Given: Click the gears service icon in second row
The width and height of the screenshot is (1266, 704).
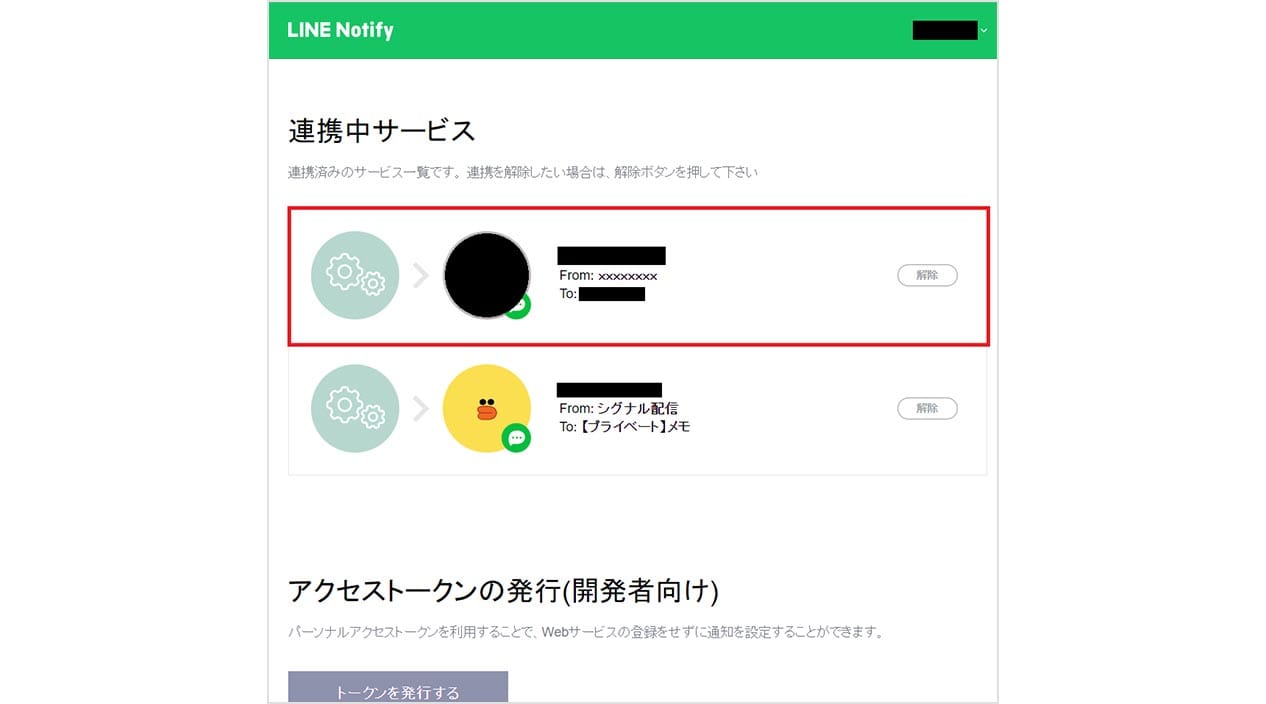Looking at the screenshot, I should pyautogui.click(x=355, y=408).
